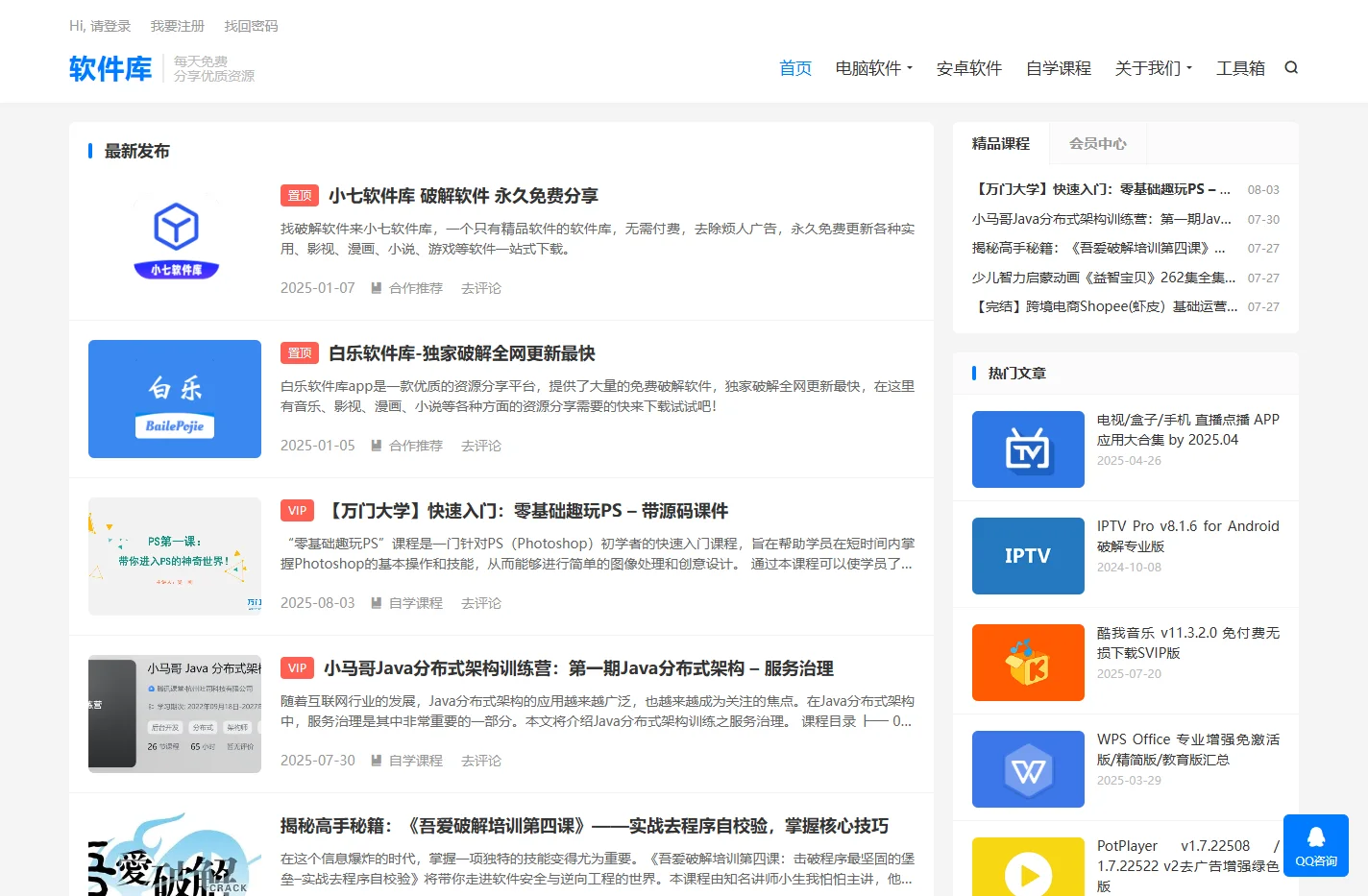1368x896 pixels.
Task: Open article 万门大学 快速入门 零基础趣玩PS 带源码课件
Action: [x=526, y=511]
